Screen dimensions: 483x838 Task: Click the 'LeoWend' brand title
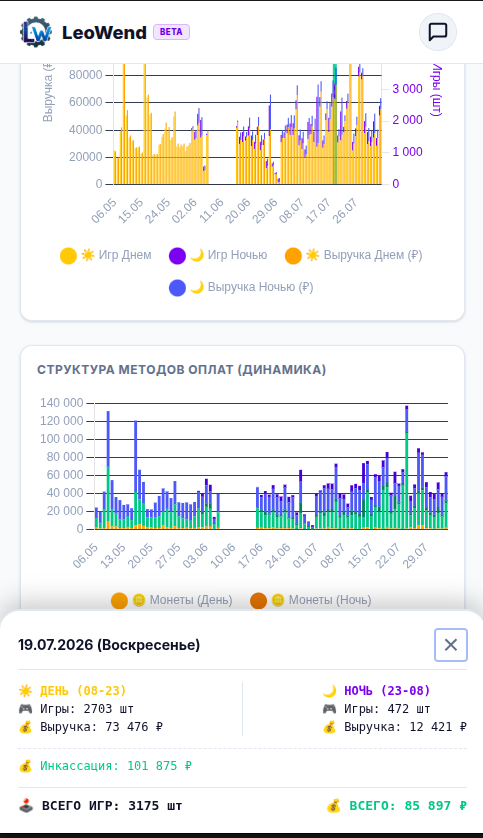coord(104,33)
